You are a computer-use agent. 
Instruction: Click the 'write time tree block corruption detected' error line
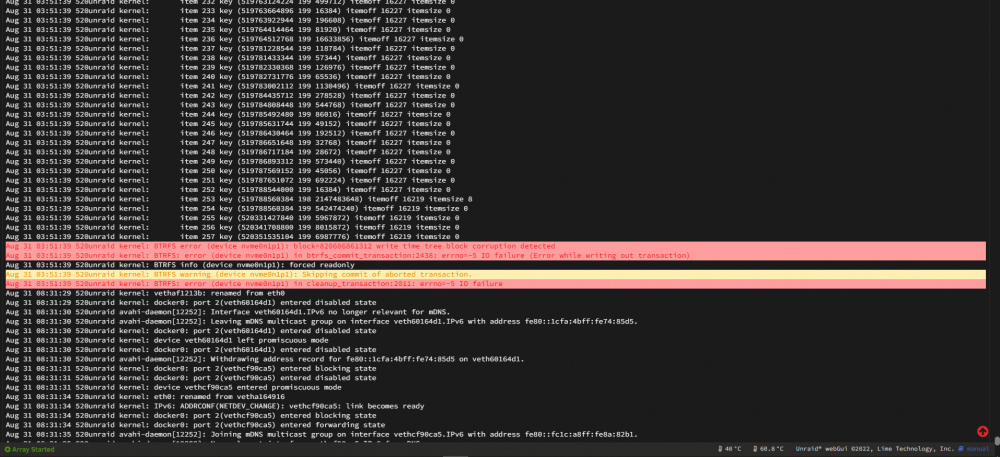[495, 246]
